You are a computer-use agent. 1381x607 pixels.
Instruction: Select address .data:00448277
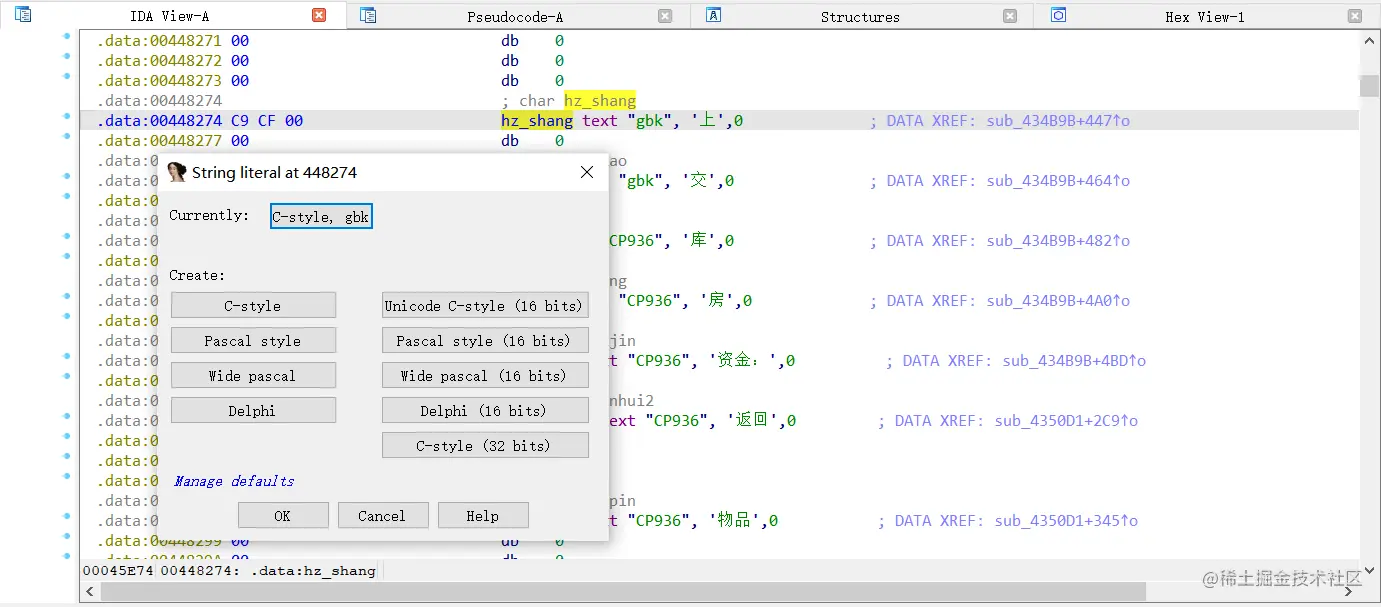pyautogui.click(x=159, y=141)
